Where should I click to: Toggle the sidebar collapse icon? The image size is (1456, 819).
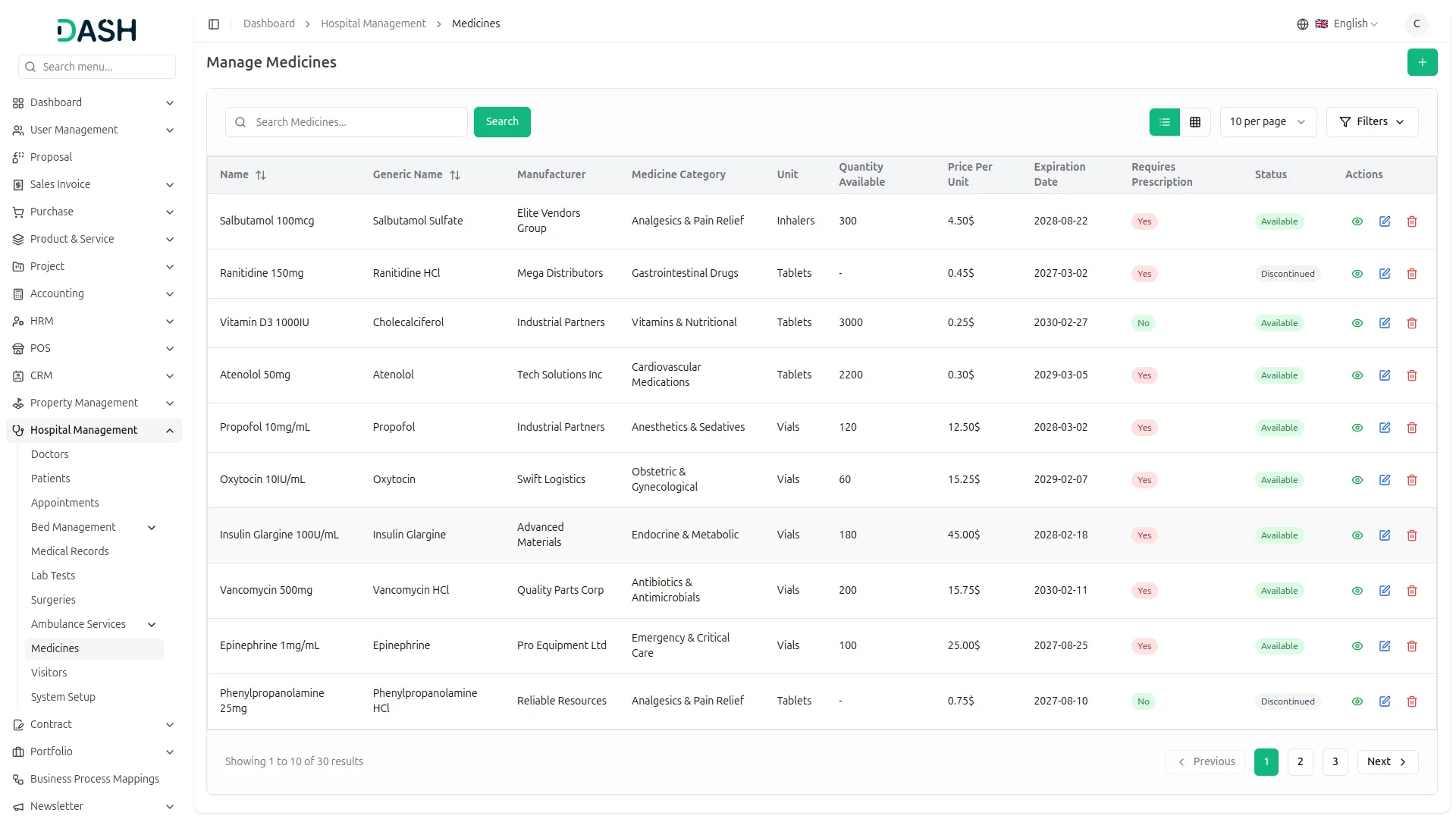214,24
